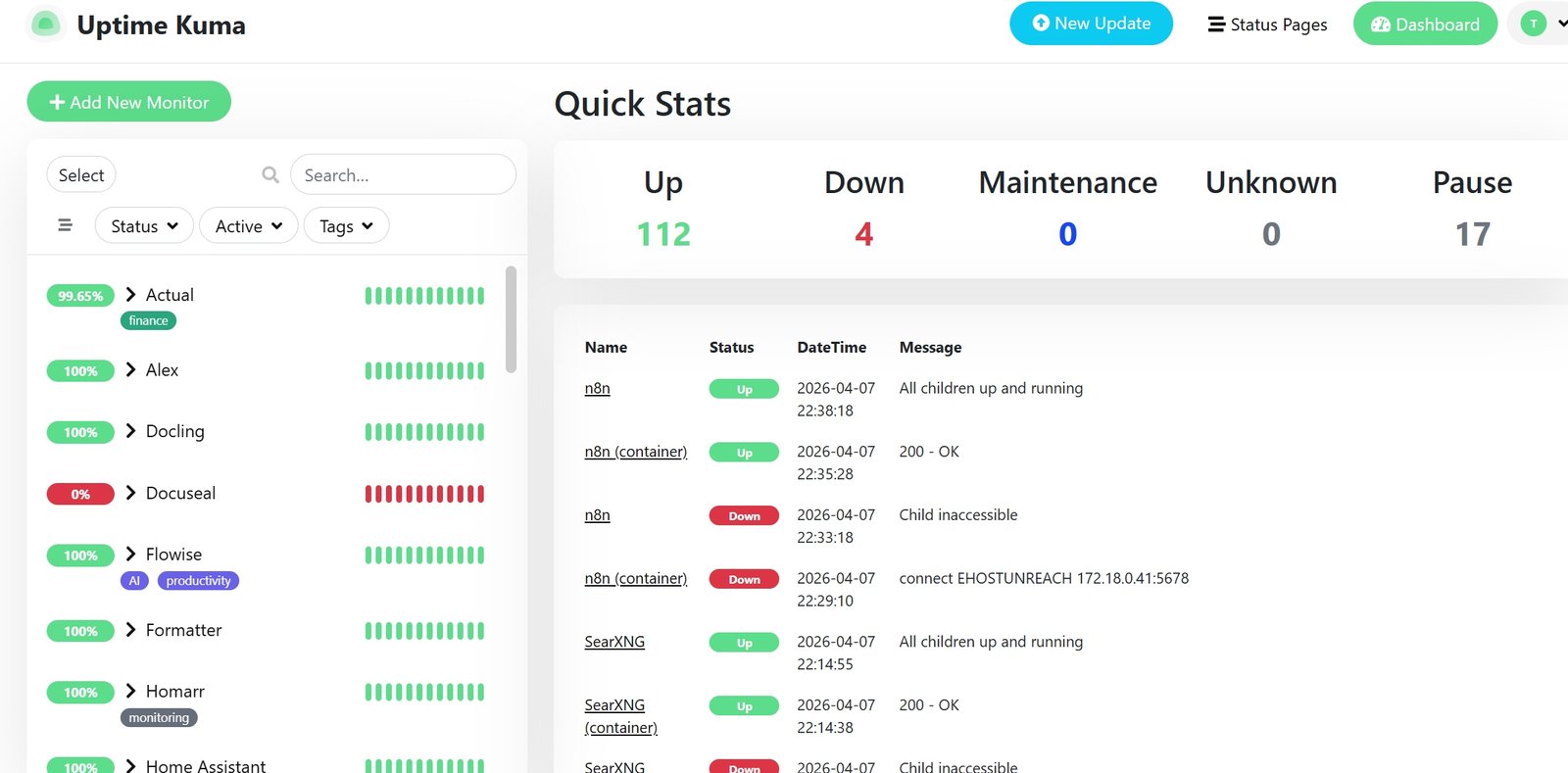1568x773 pixels.
Task: Click the 99.65% uptime badge
Action: pyautogui.click(x=80, y=296)
